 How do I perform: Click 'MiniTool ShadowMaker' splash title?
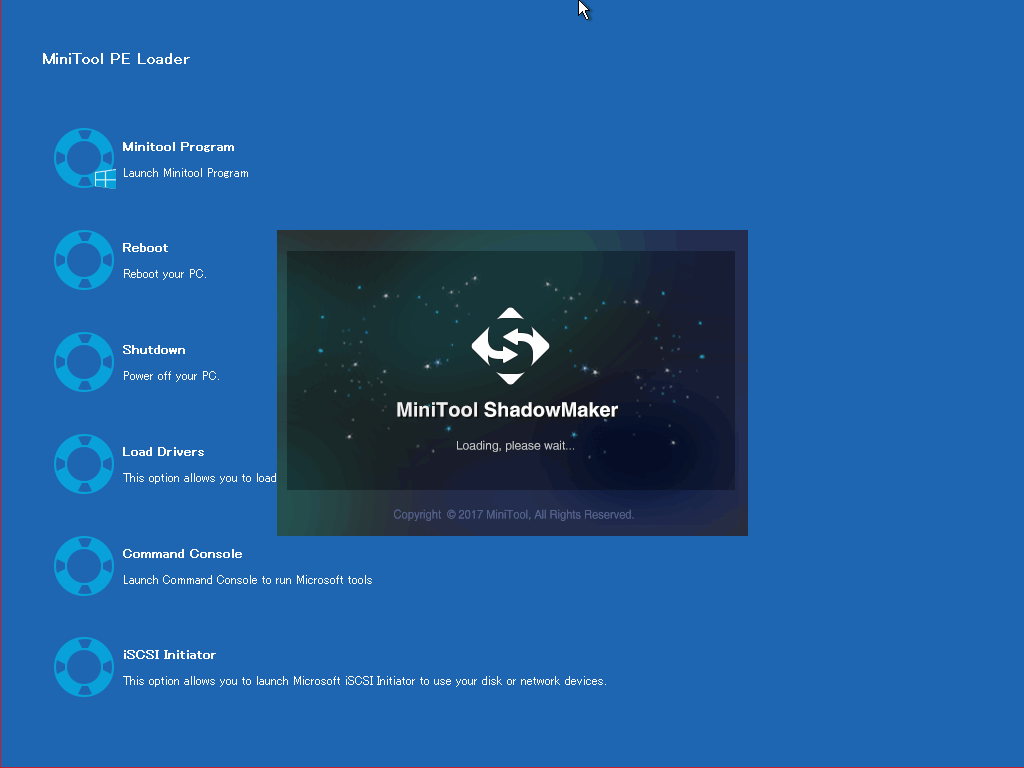pyautogui.click(x=507, y=409)
